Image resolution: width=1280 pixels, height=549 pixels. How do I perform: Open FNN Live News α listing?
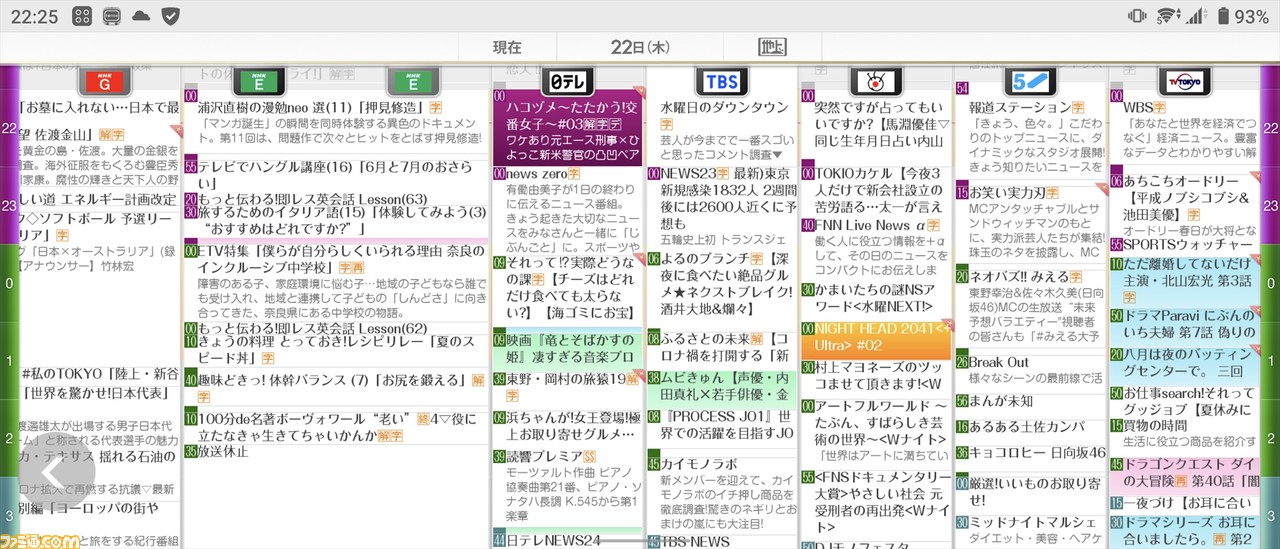pos(876,248)
